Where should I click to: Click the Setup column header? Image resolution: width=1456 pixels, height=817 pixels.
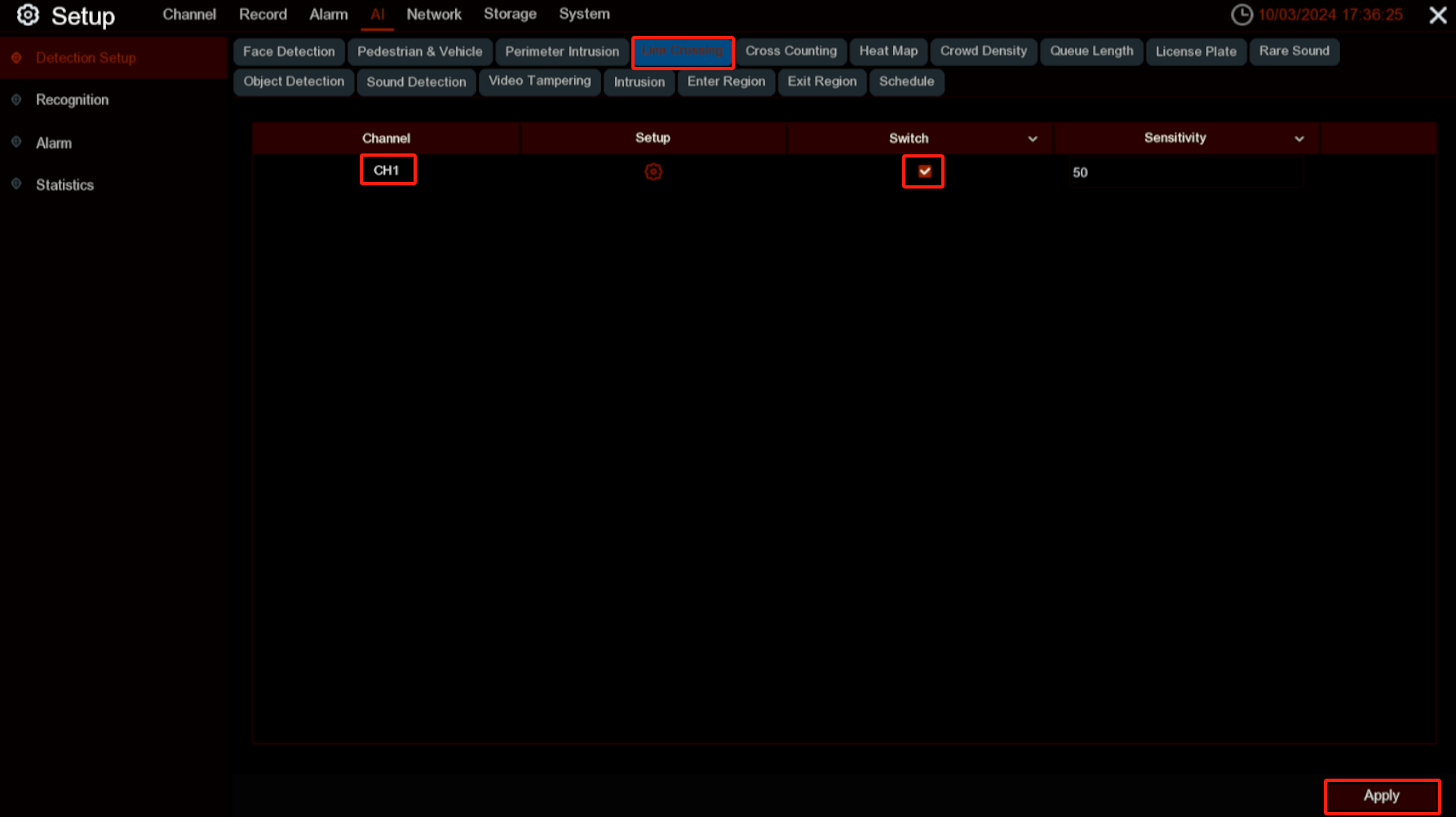pyautogui.click(x=653, y=138)
